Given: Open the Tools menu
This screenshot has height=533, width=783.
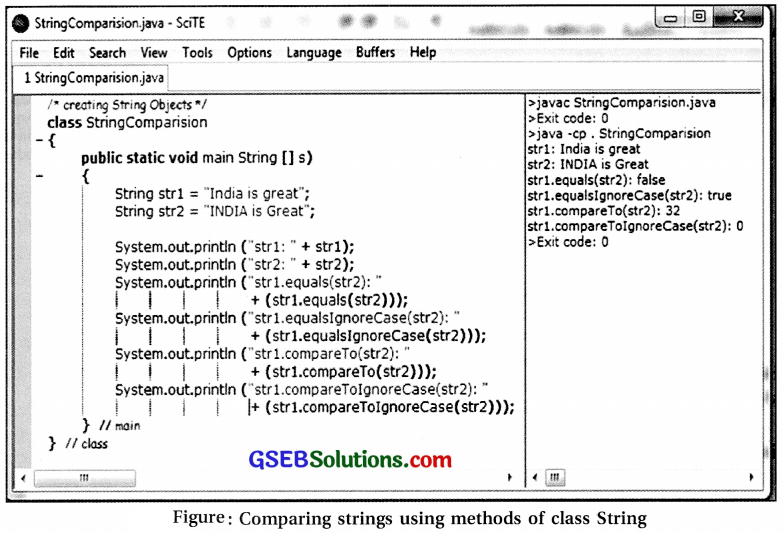Looking at the screenshot, I should (x=197, y=52).
